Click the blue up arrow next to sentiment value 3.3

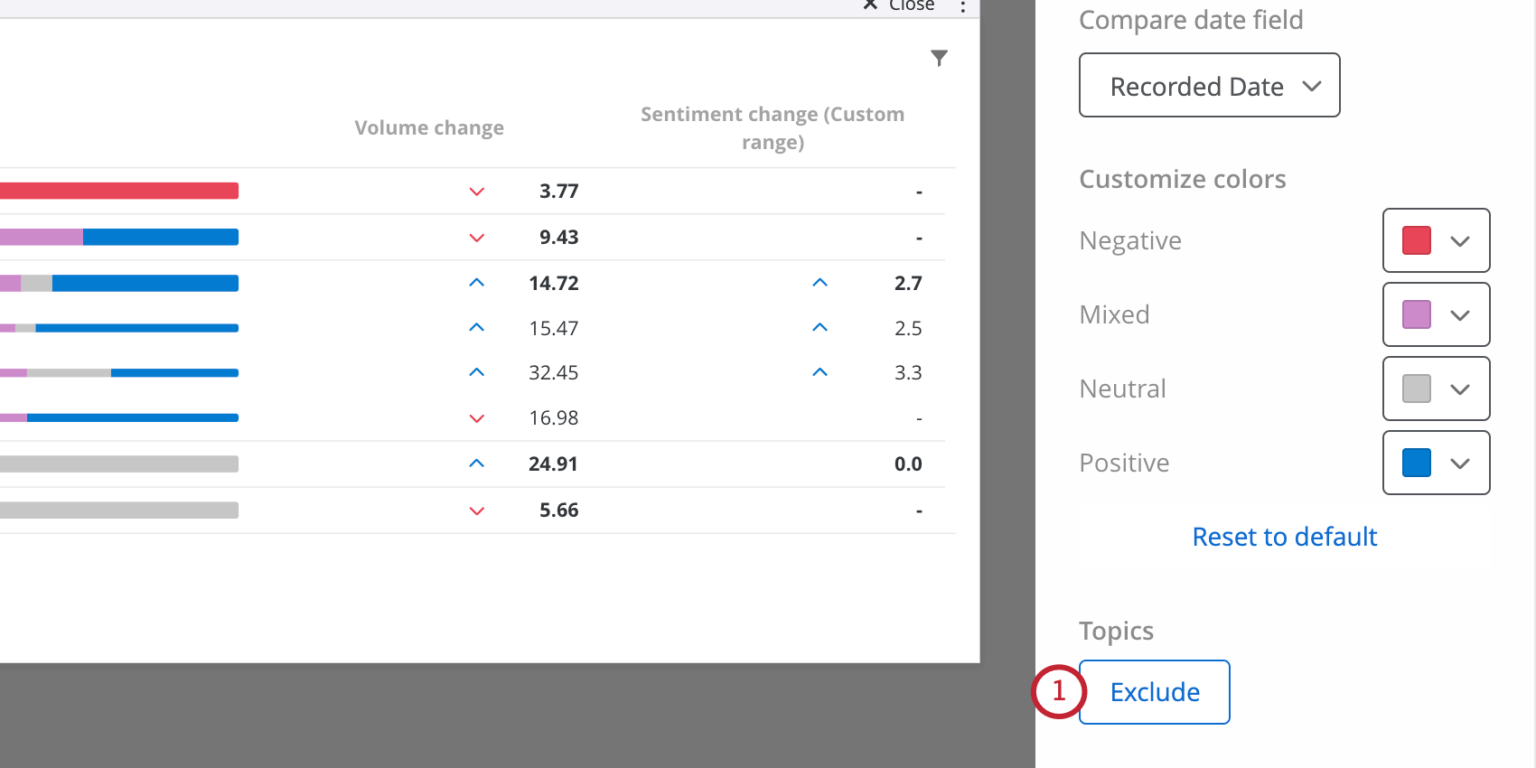click(820, 372)
